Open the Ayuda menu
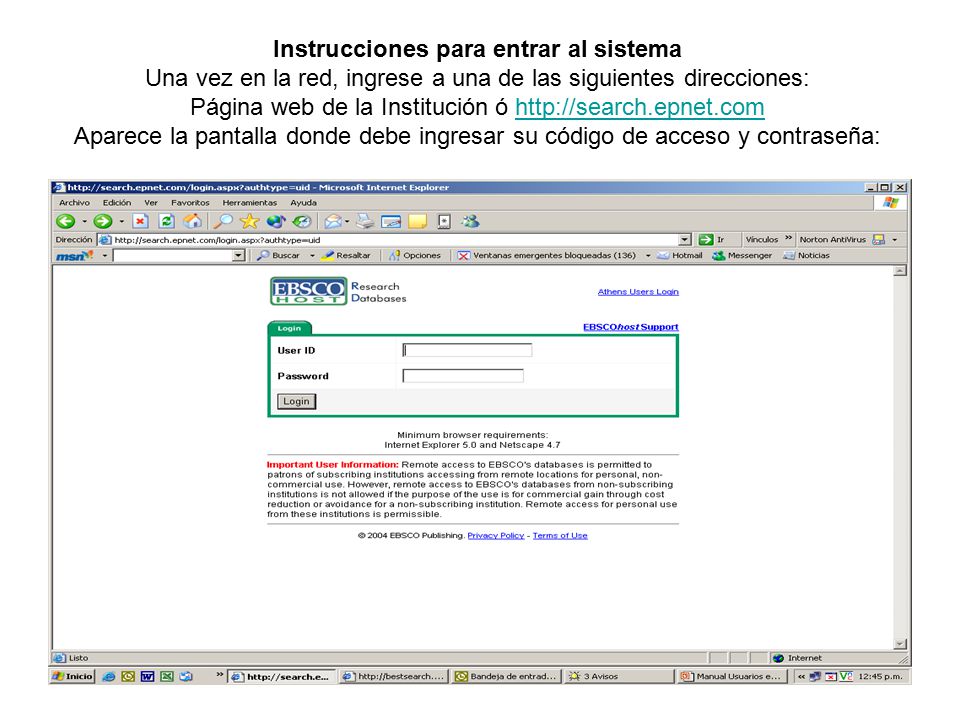This screenshot has width=960, height=720. [x=303, y=202]
